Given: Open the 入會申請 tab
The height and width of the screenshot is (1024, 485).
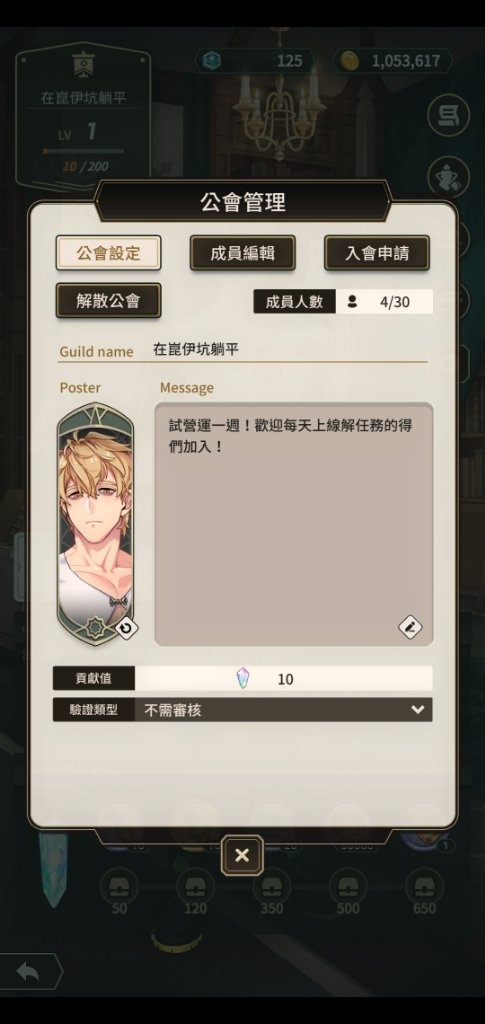Looking at the screenshot, I should coord(377,253).
